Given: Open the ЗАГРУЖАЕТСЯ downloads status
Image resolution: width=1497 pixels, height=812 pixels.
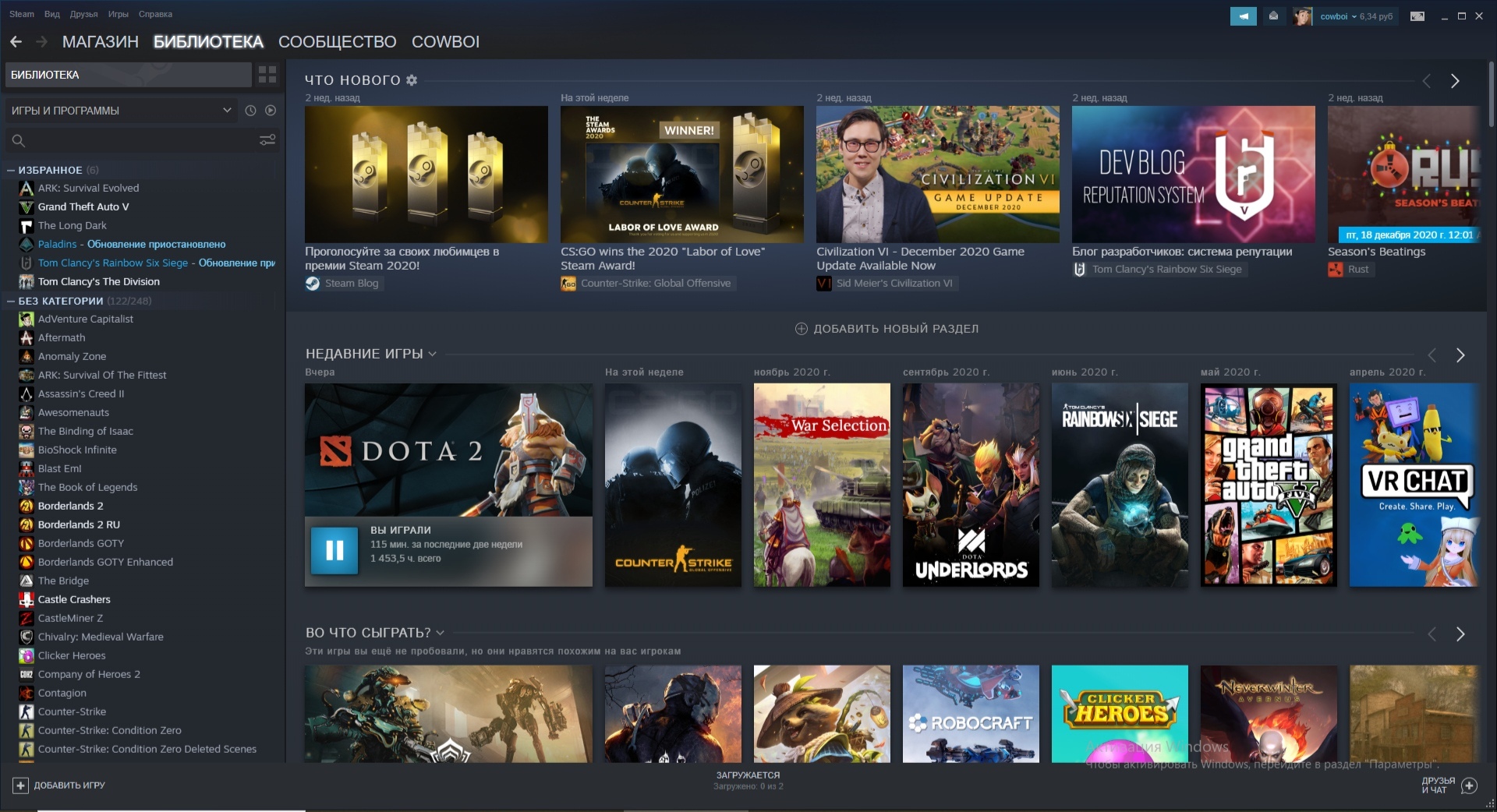Looking at the screenshot, I should coord(748,781).
